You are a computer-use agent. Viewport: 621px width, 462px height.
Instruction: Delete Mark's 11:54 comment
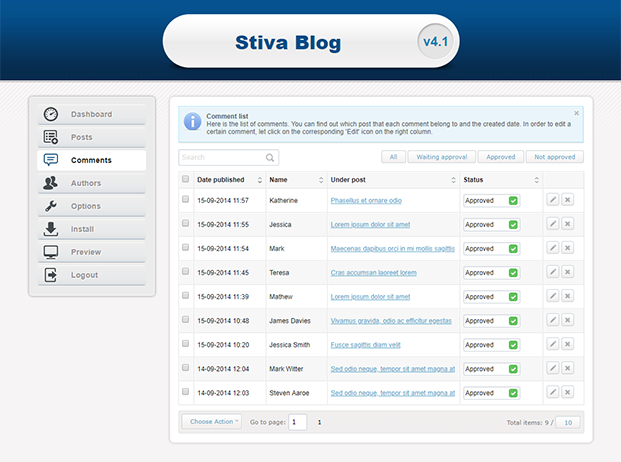point(568,248)
